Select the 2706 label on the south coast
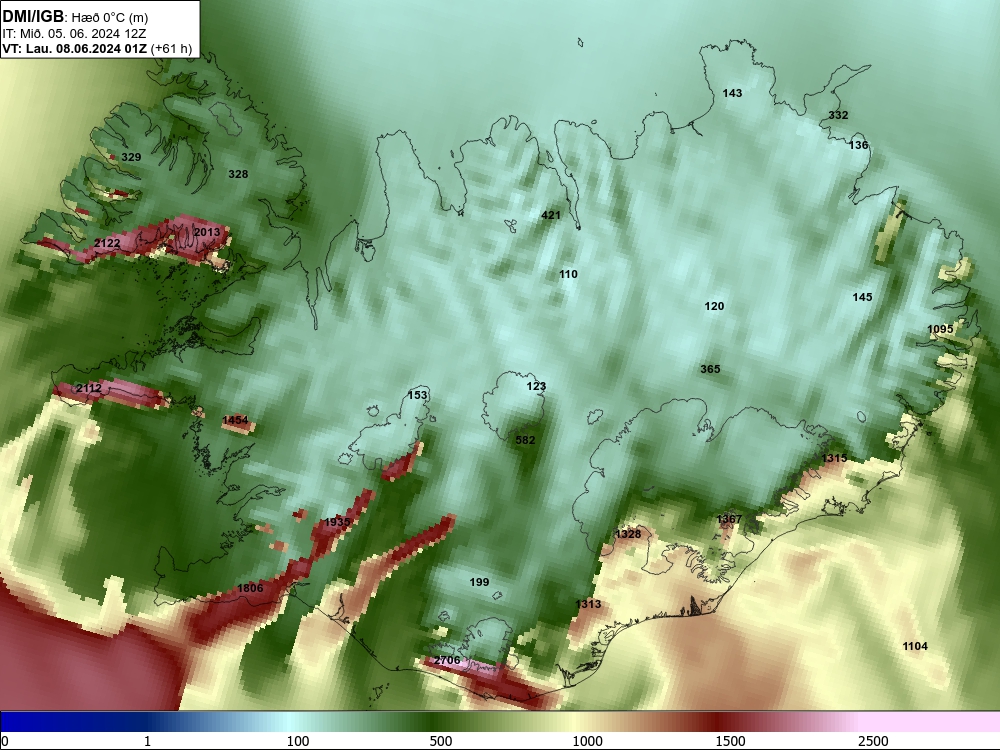This screenshot has width=1000, height=750. (x=447, y=660)
